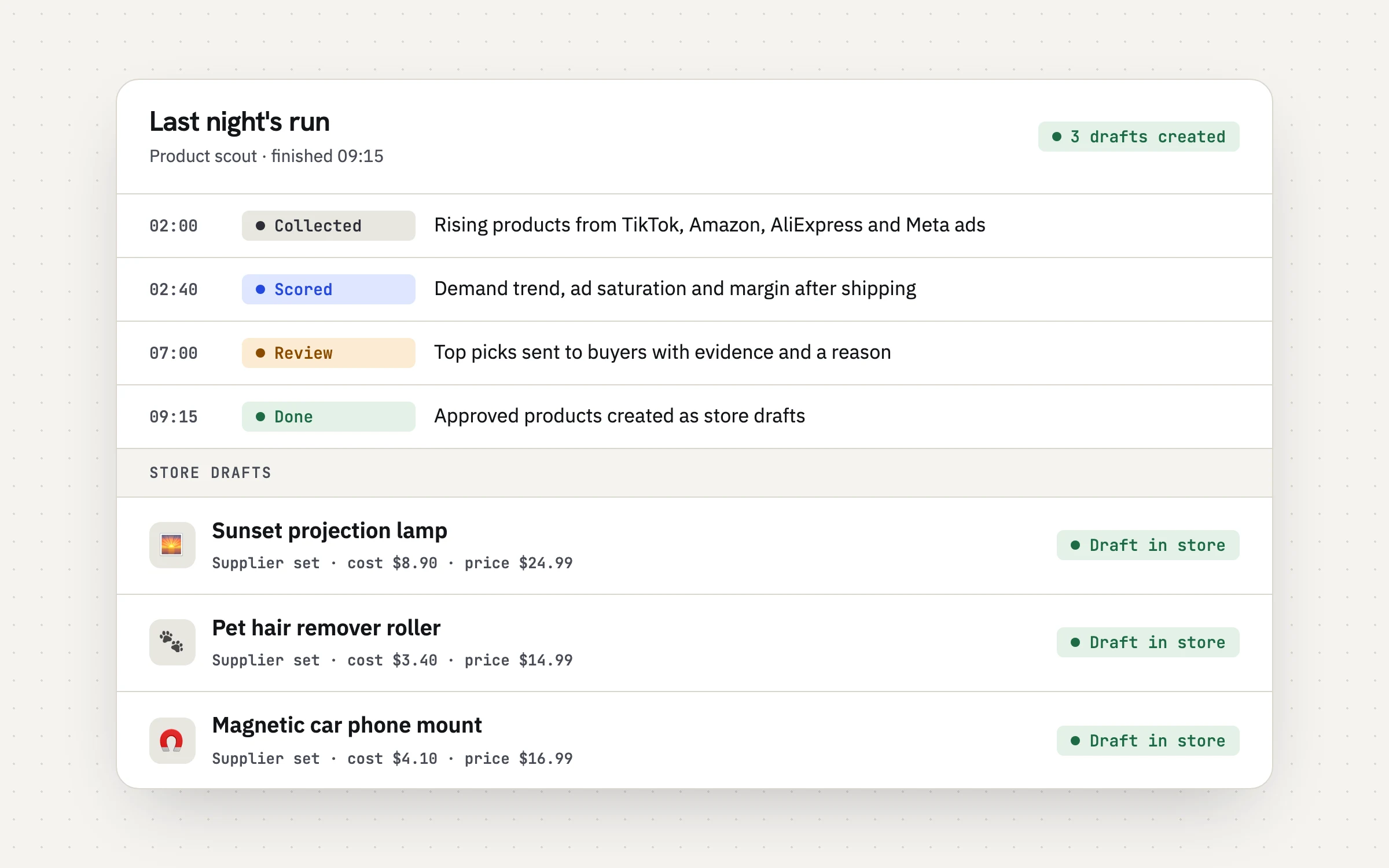Image resolution: width=1389 pixels, height=868 pixels.
Task: Click 'cost $4.10 · price $16.99' details line
Action: (x=460, y=759)
